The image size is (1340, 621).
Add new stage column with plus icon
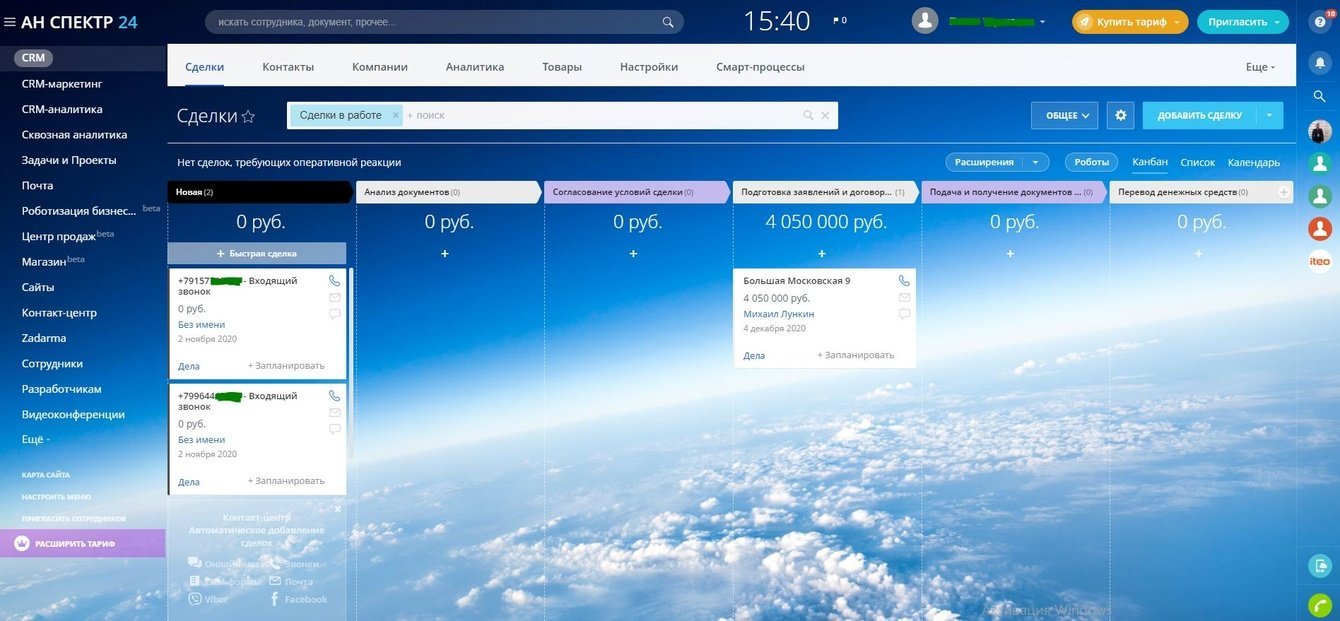click(x=1284, y=192)
